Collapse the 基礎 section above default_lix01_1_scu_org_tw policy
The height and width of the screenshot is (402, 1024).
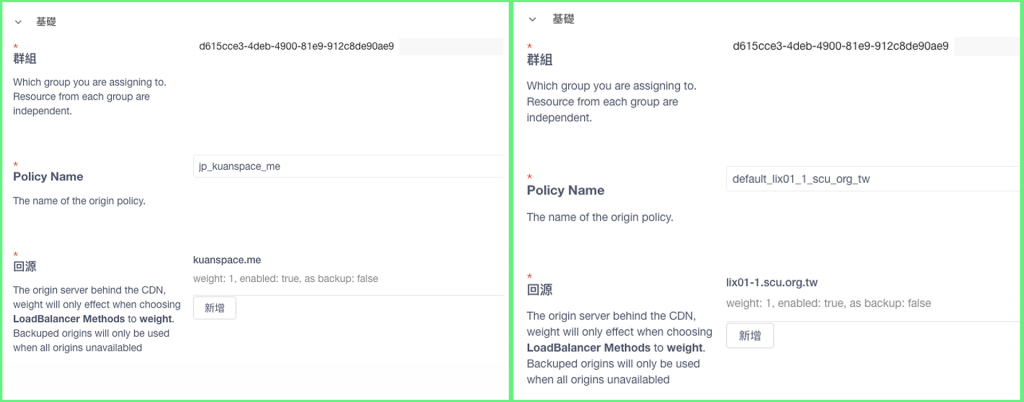point(532,19)
